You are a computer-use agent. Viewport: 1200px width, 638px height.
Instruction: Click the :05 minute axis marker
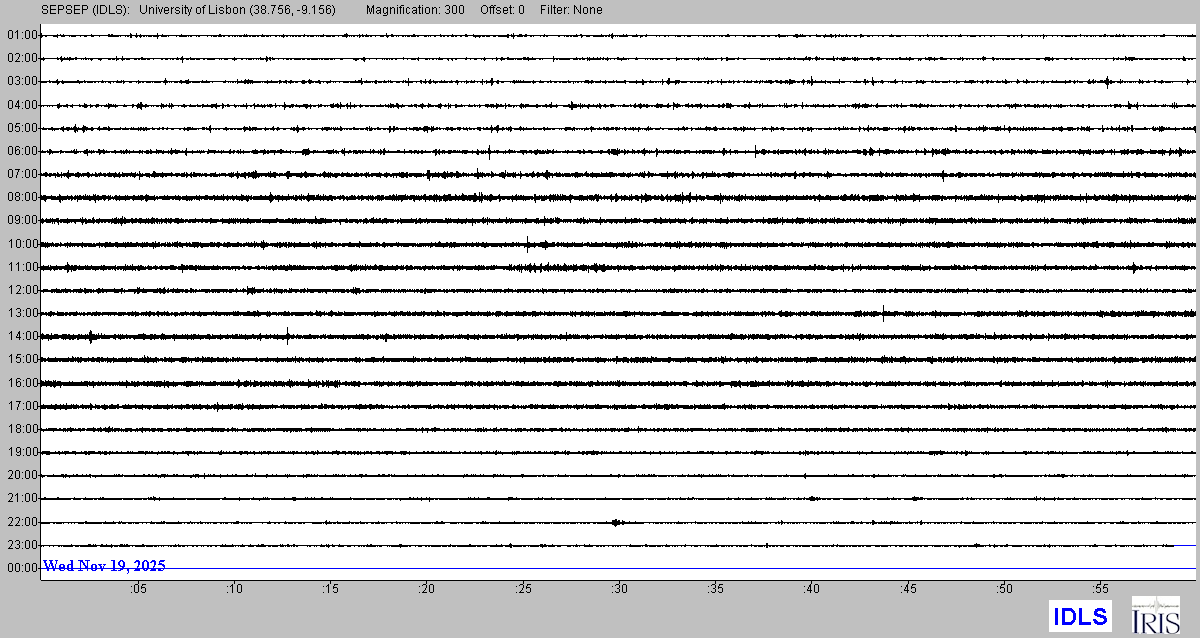point(138,589)
